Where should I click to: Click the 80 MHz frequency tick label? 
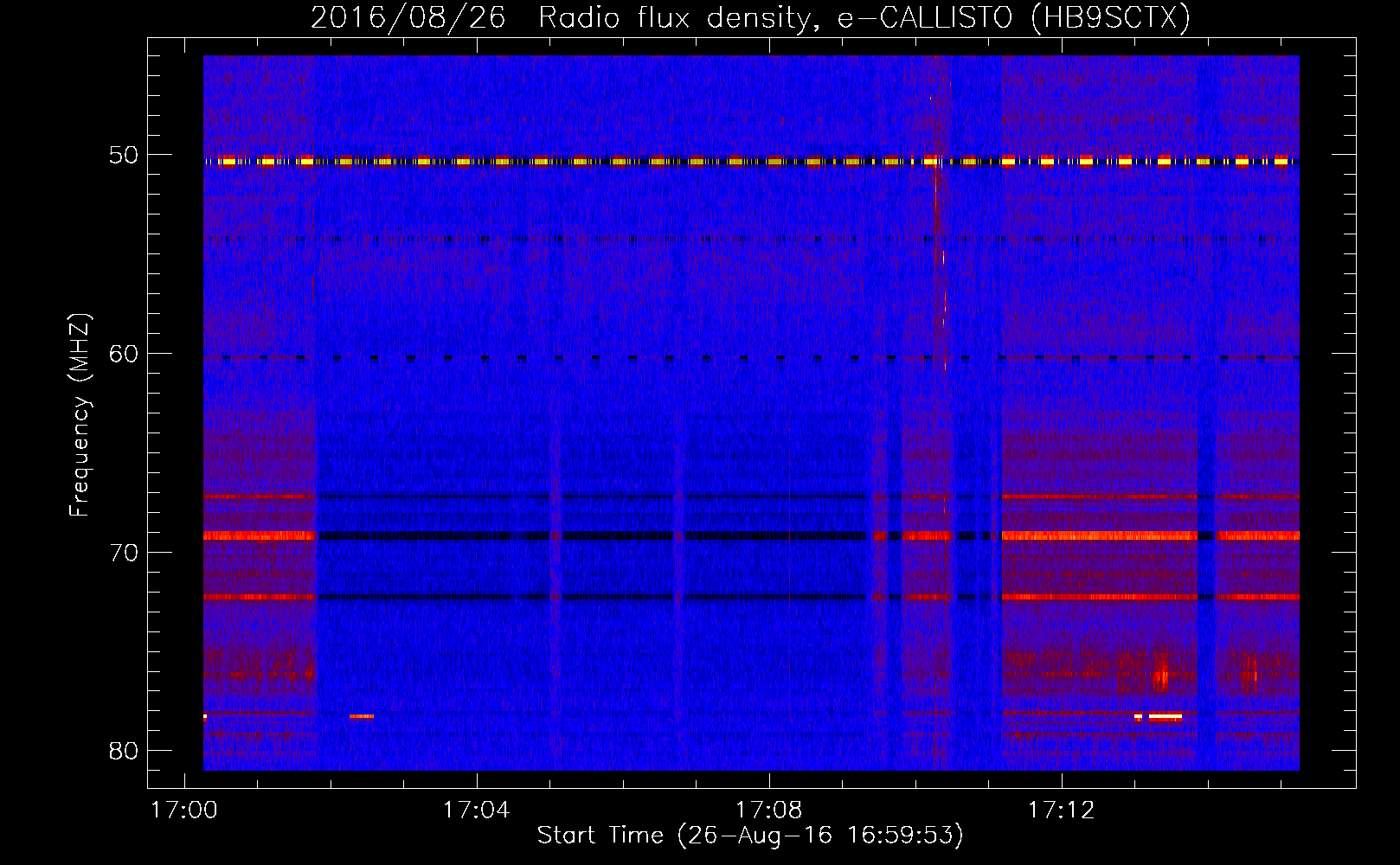124,751
